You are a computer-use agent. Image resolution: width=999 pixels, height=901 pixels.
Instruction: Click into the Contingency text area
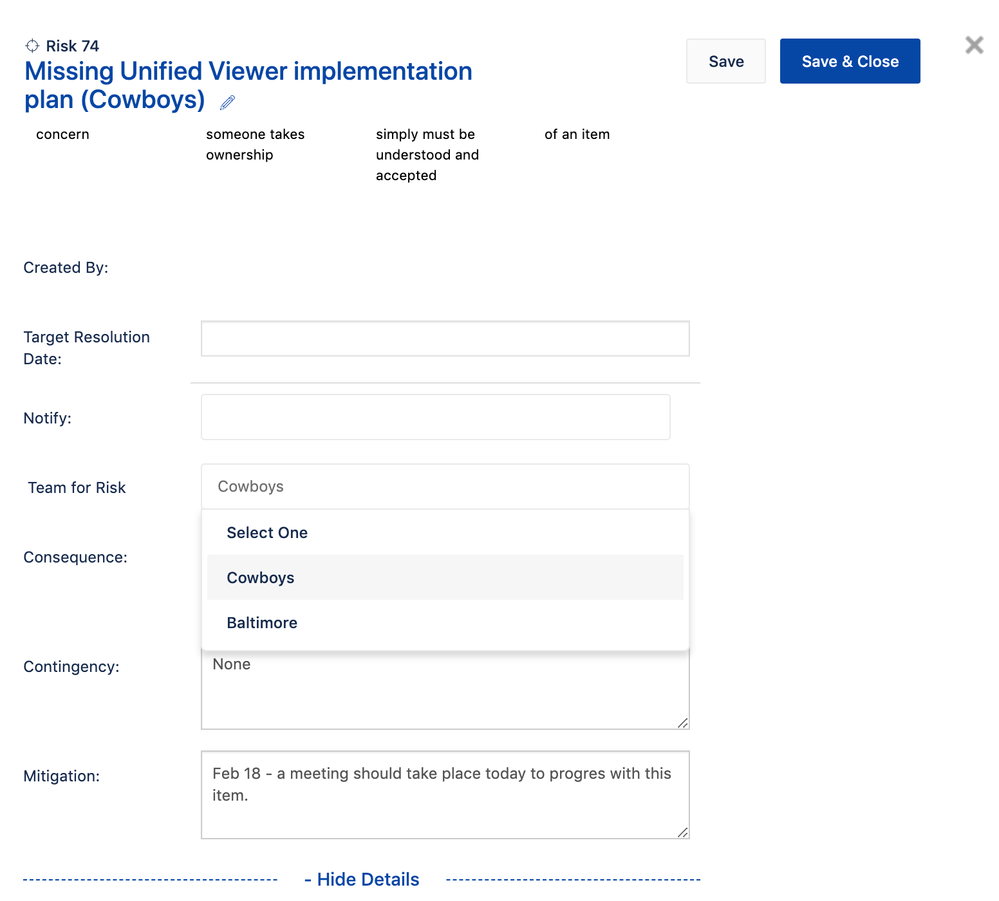point(445,691)
